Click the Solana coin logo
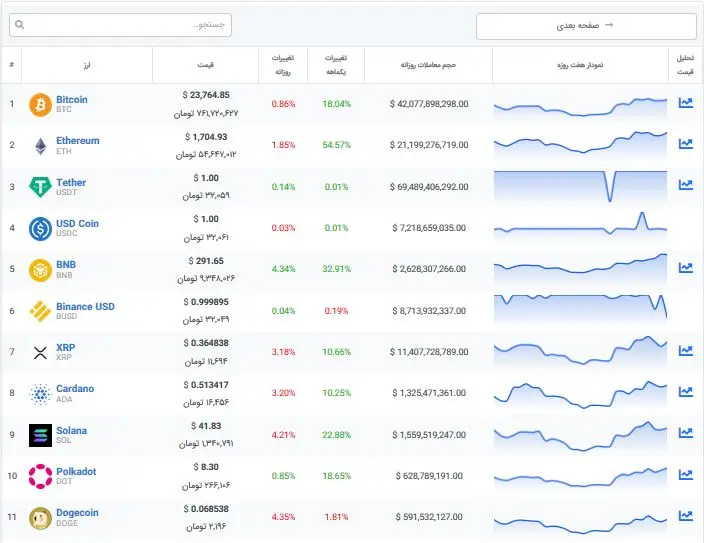This screenshot has width=704, height=543. click(x=40, y=435)
